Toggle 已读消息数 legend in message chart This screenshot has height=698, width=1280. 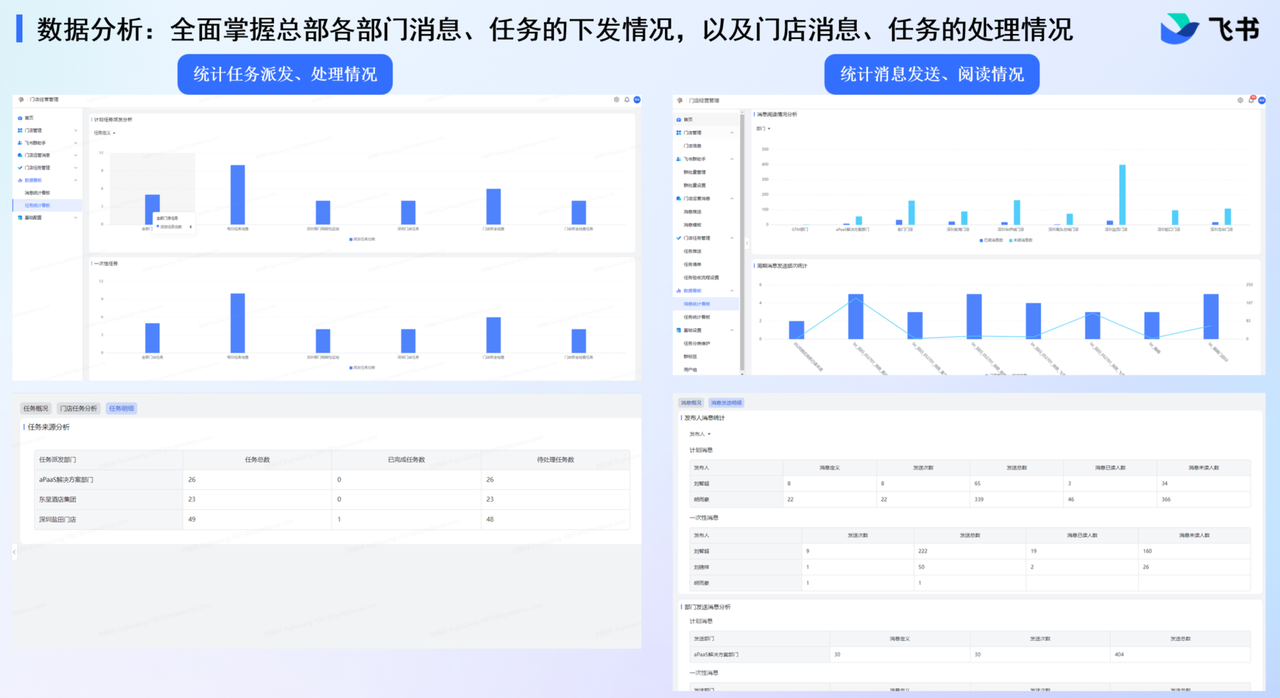990,240
